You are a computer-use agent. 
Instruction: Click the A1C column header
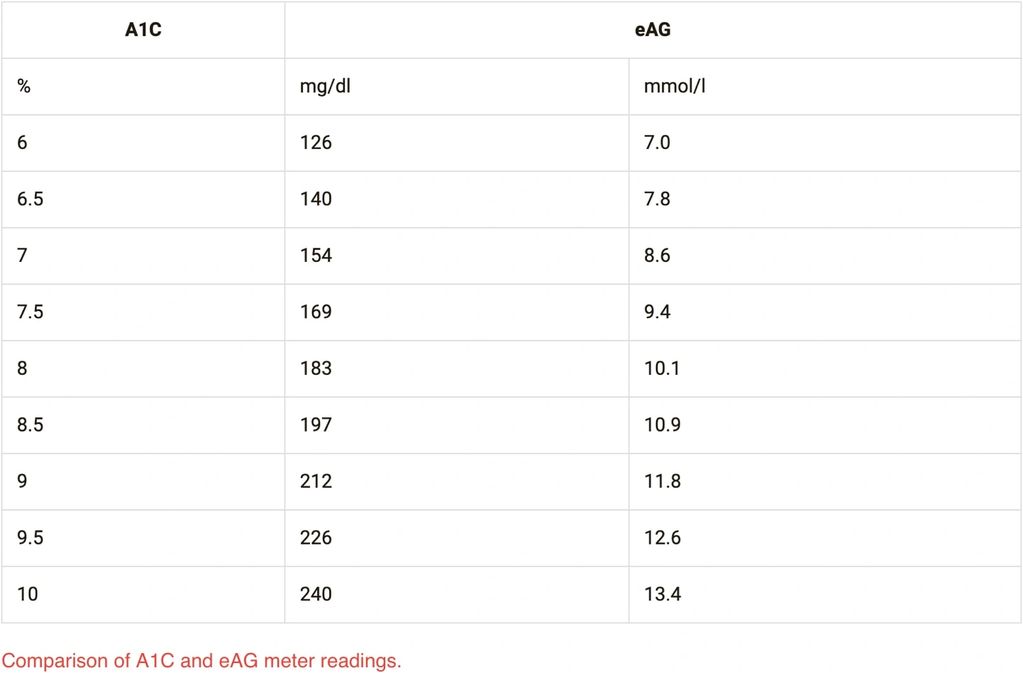coord(143,30)
